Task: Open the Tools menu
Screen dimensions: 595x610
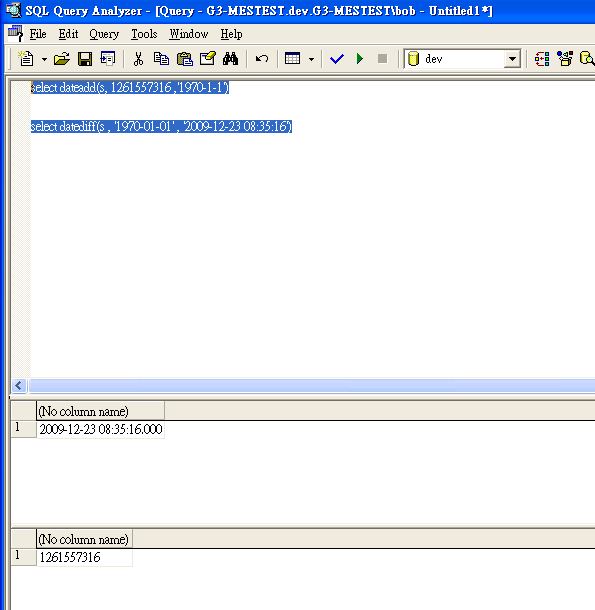Action: pyautogui.click(x=144, y=34)
